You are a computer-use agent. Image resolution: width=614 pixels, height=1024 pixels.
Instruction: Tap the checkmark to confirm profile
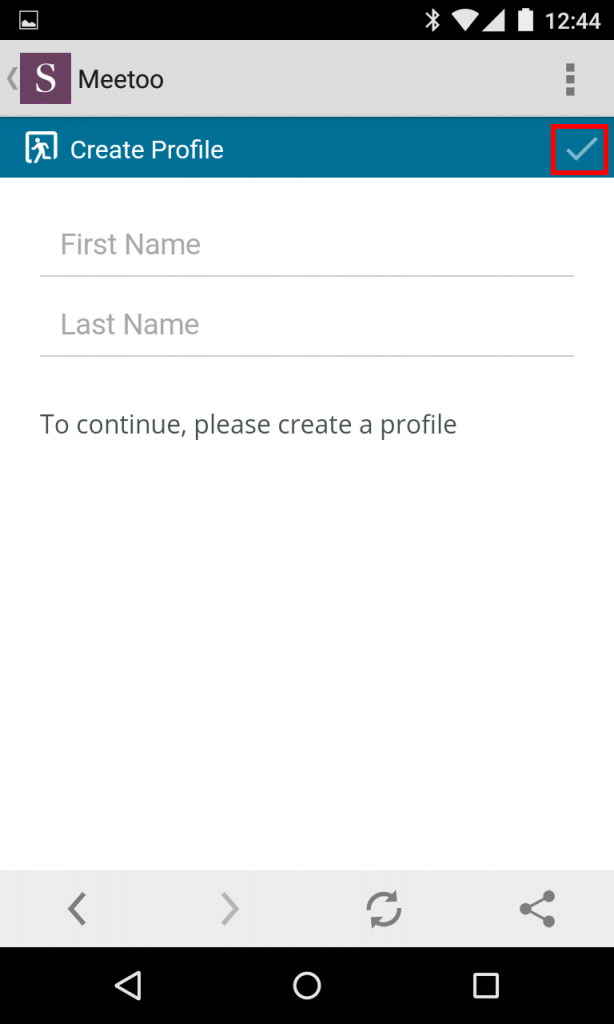click(x=581, y=150)
